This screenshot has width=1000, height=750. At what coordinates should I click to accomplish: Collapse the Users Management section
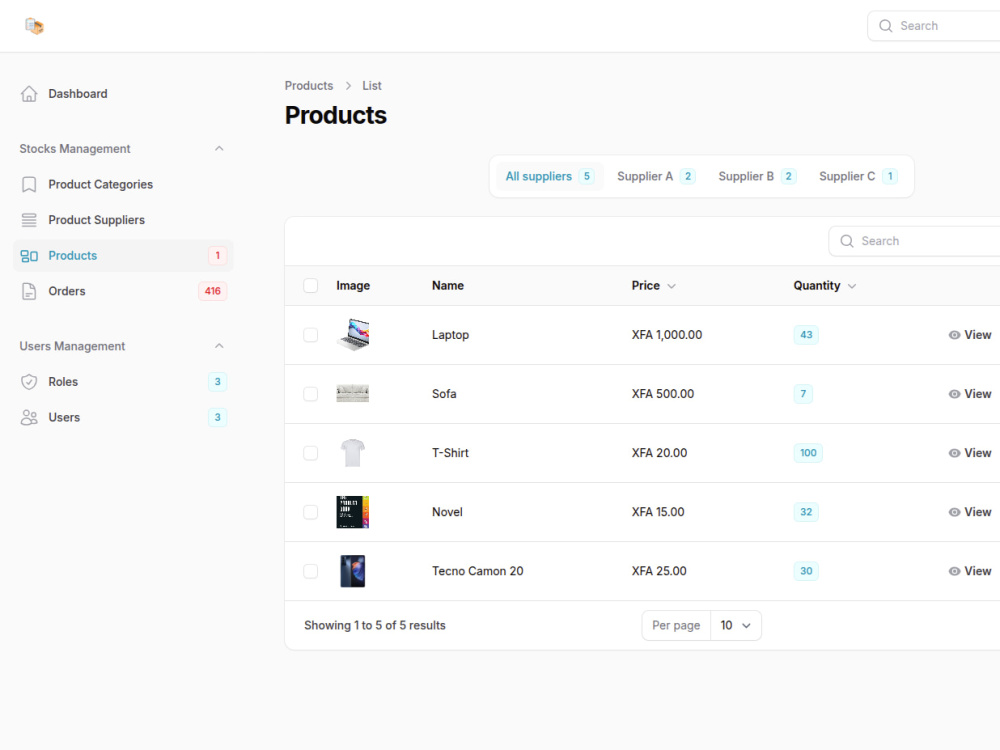click(219, 346)
